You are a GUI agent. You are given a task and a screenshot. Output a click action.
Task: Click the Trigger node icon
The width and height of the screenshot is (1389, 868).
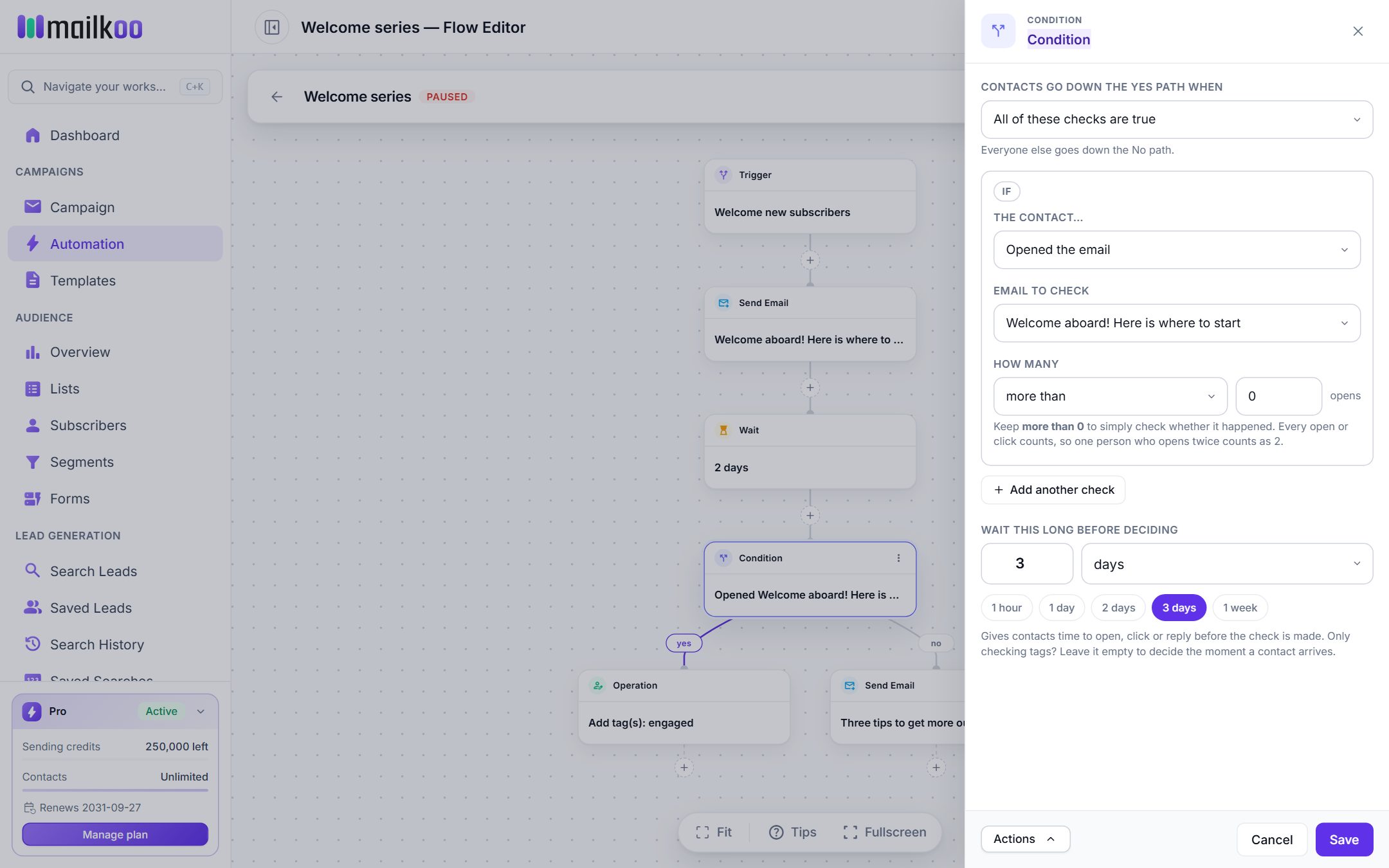(723, 175)
